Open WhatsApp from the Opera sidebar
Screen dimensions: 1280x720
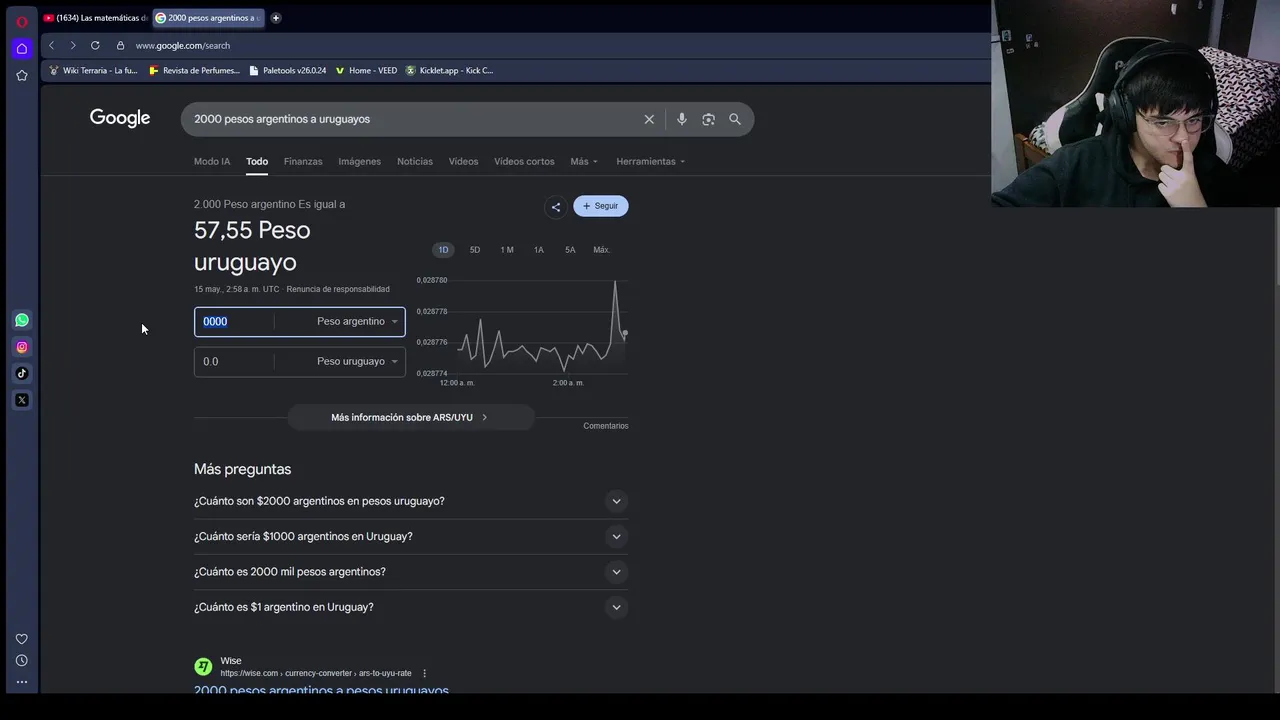tap(22, 320)
